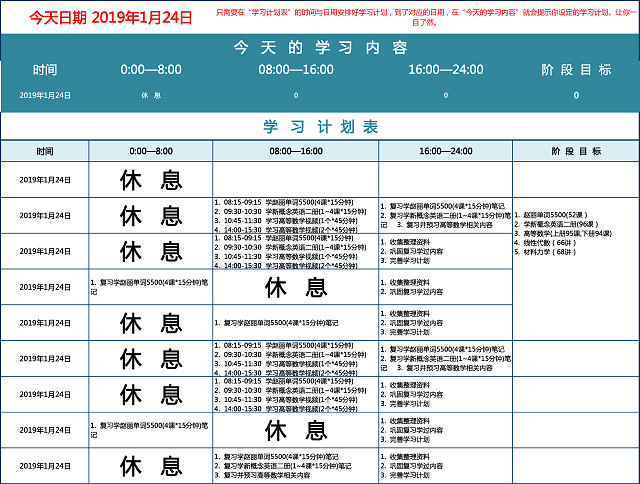Image resolution: width=640 pixels, height=484 pixels.
Task: Click the '0:00—8:00' column header of the plan table
Action: (x=151, y=151)
